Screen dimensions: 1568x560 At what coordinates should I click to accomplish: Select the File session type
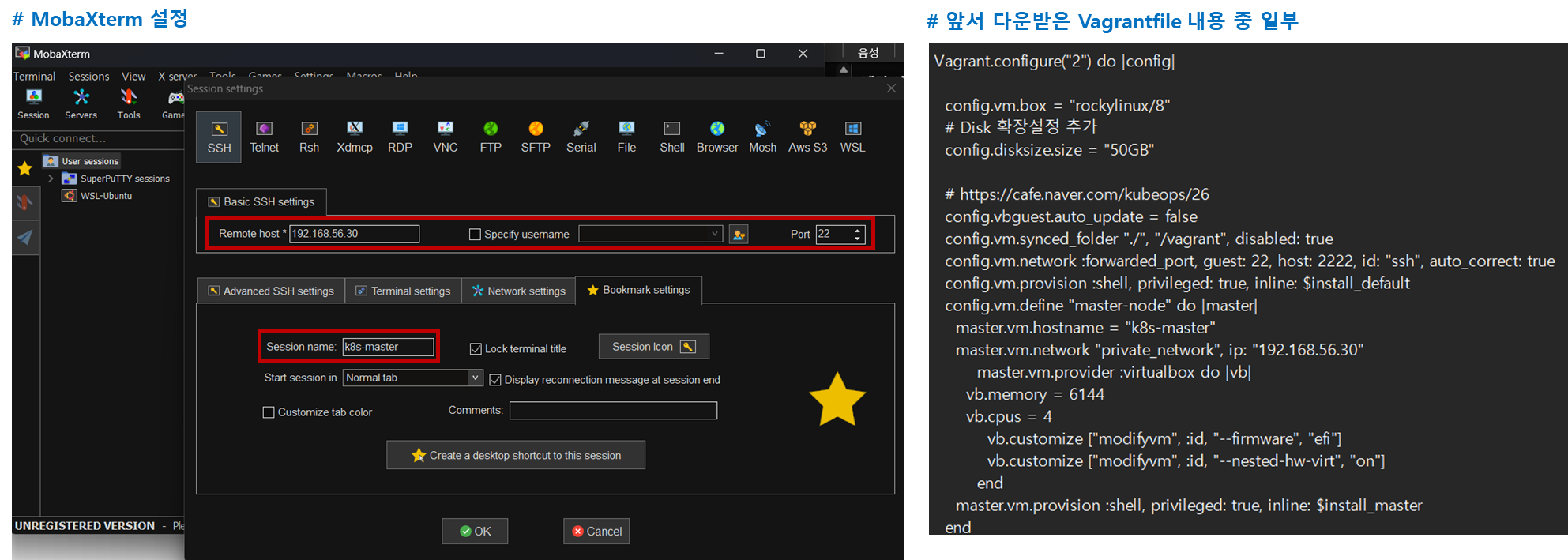[626, 137]
